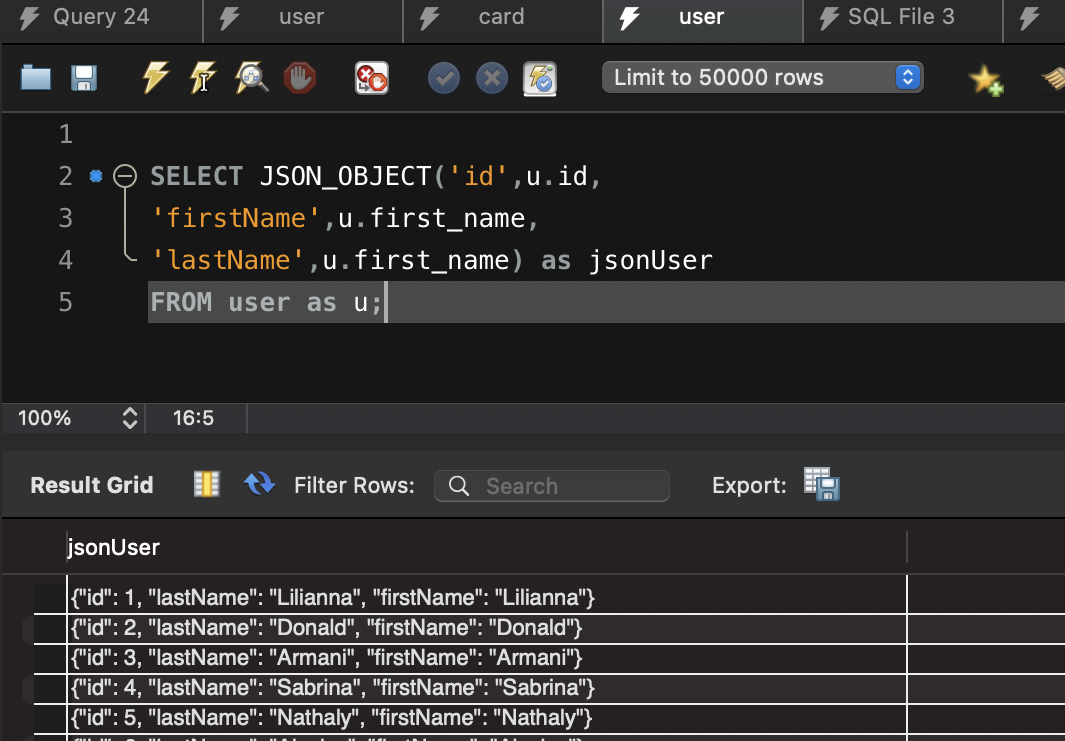
Task: Execute the whole script lightning icon
Action: (156, 77)
